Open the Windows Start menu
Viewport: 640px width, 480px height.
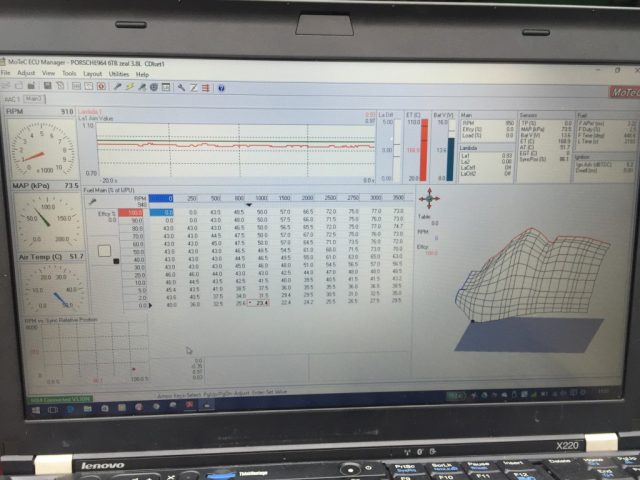click(36, 410)
